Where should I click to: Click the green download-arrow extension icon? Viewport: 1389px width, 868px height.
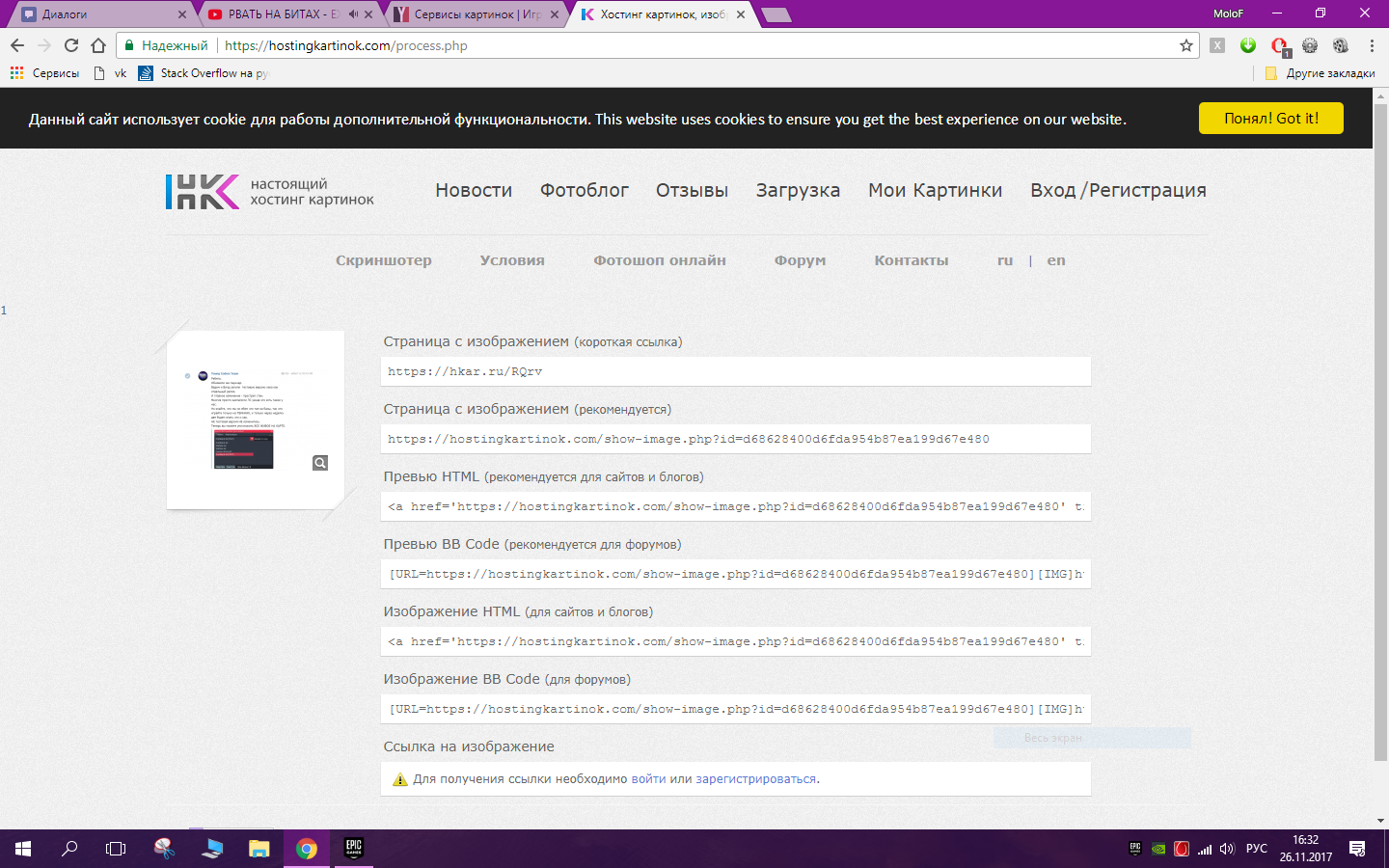click(x=1246, y=44)
